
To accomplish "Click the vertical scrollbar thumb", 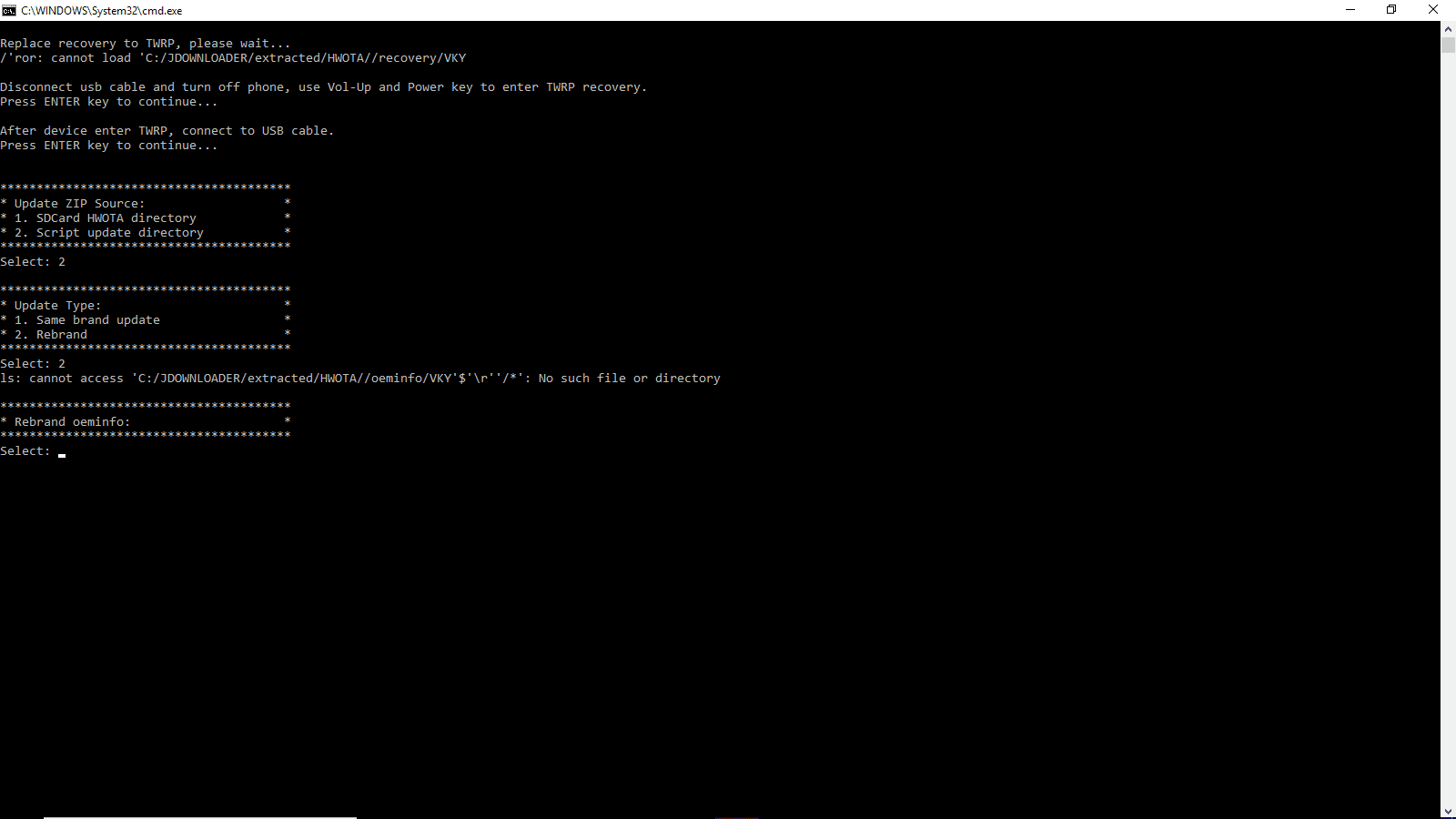I will click(1448, 45).
